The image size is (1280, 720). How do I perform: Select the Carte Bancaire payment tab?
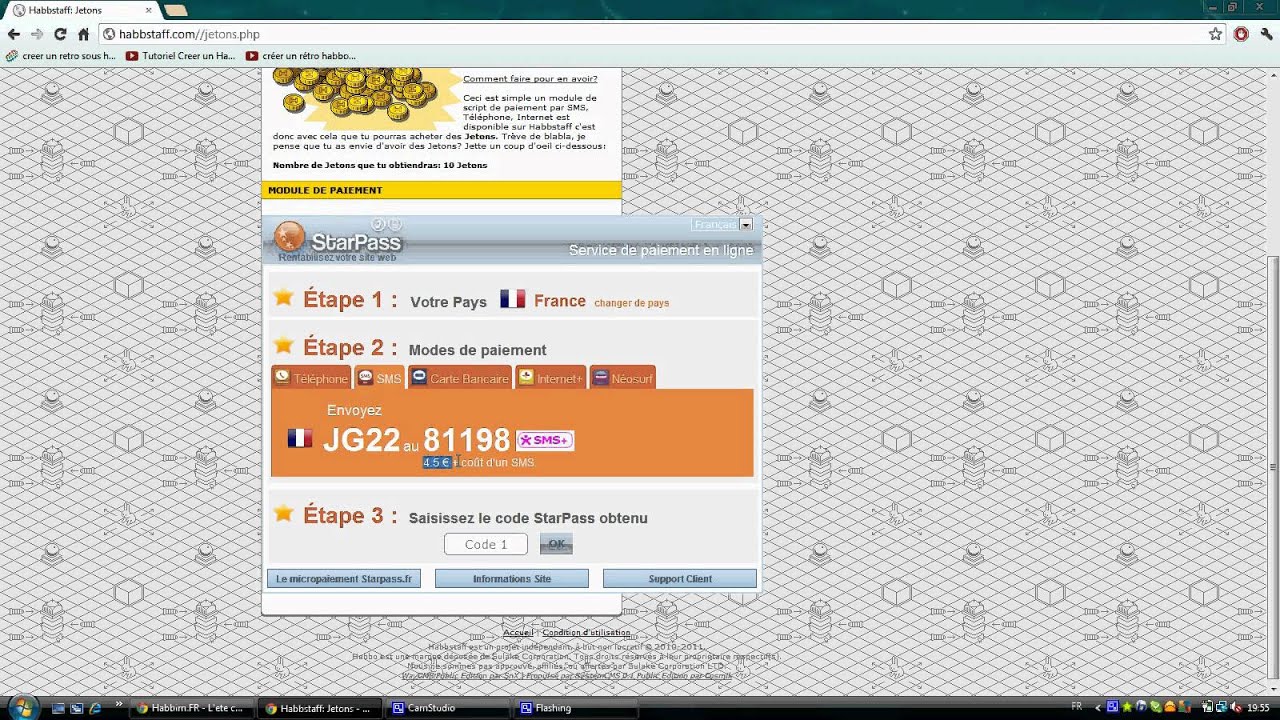[x=460, y=378]
